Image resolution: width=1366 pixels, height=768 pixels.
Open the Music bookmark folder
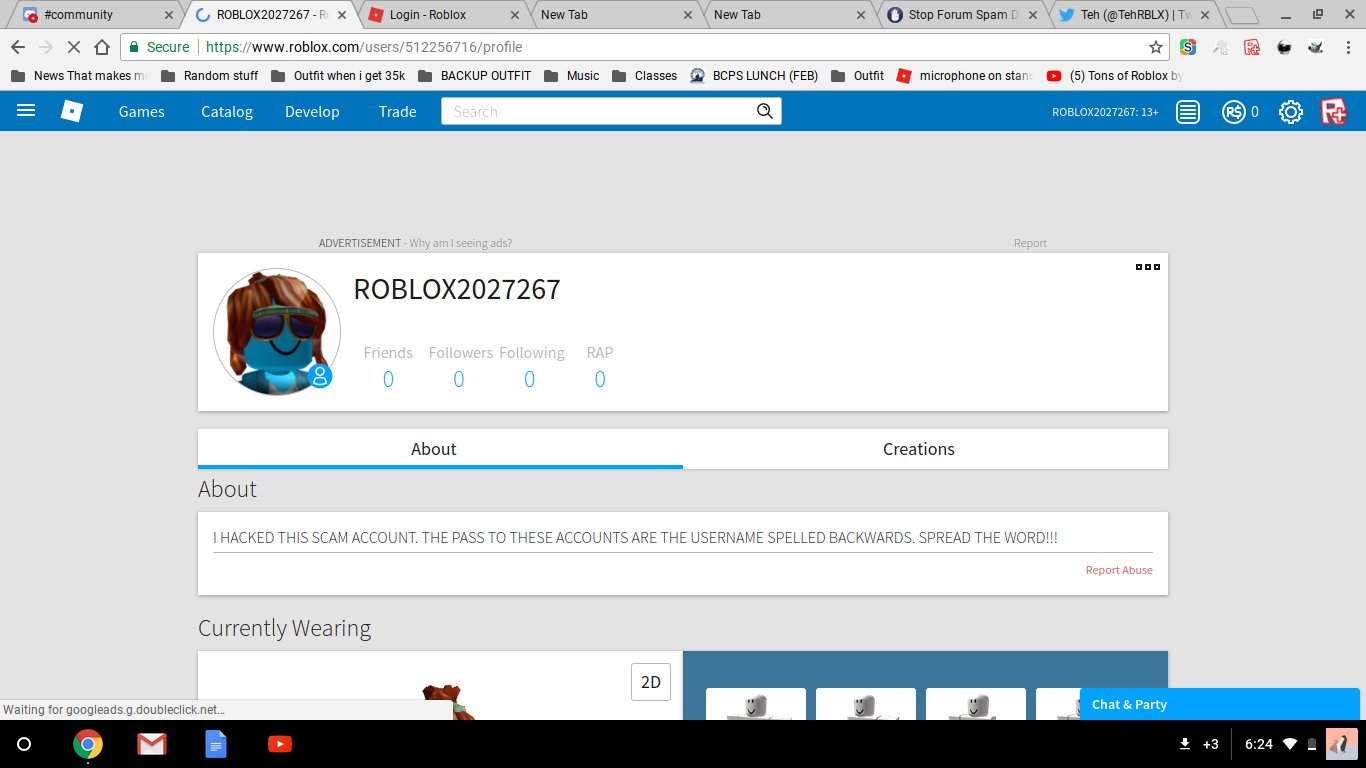click(x=572, y=76)
